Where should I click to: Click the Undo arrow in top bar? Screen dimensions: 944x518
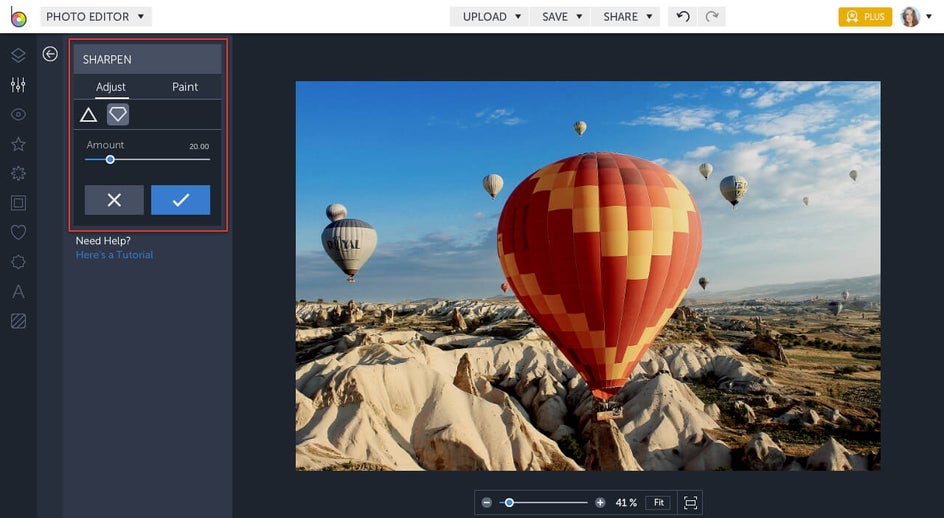point(683,17)
